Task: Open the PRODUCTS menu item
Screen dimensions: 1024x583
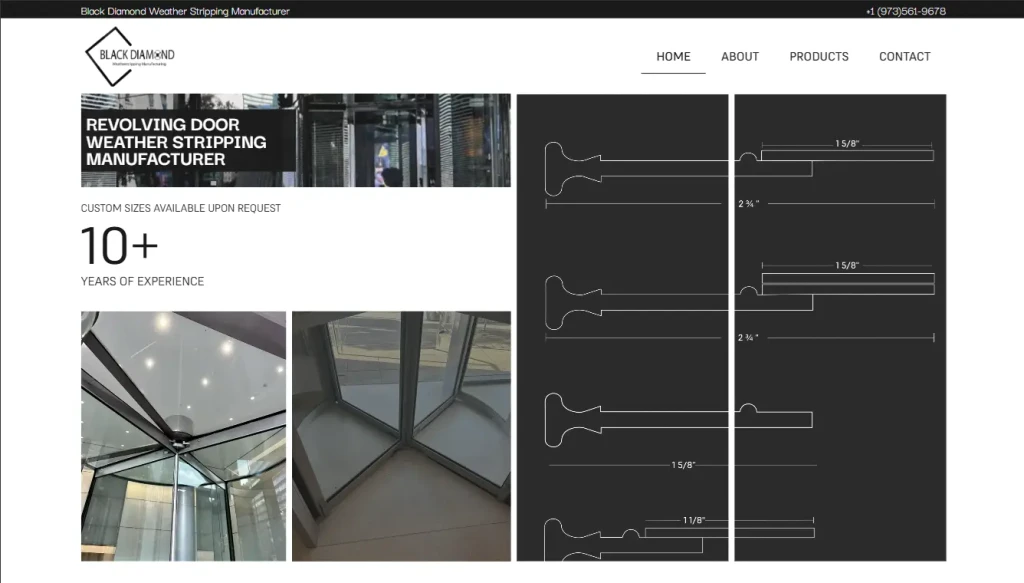Action: tap(818, 57)
